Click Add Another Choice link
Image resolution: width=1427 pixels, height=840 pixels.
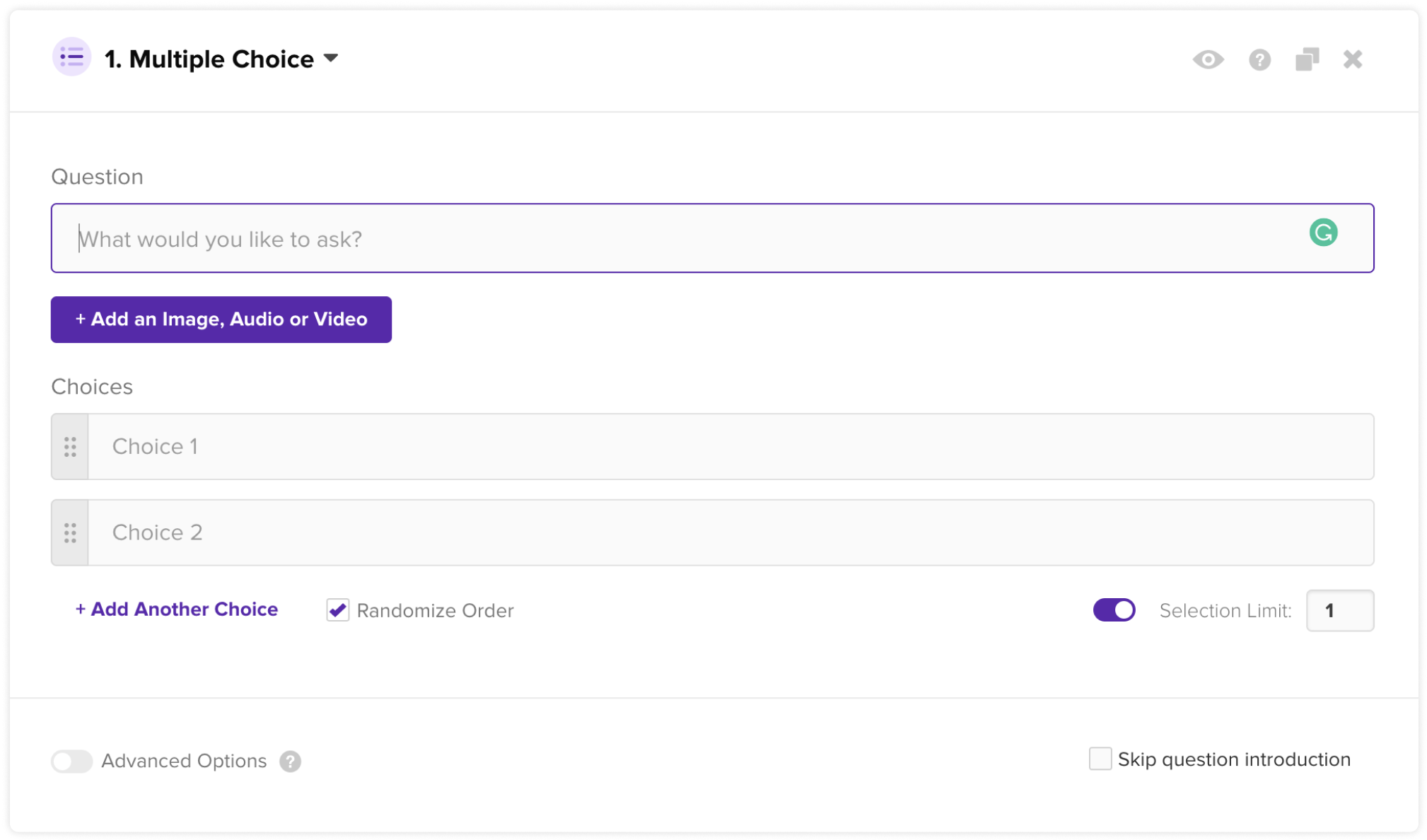[177, 609]
